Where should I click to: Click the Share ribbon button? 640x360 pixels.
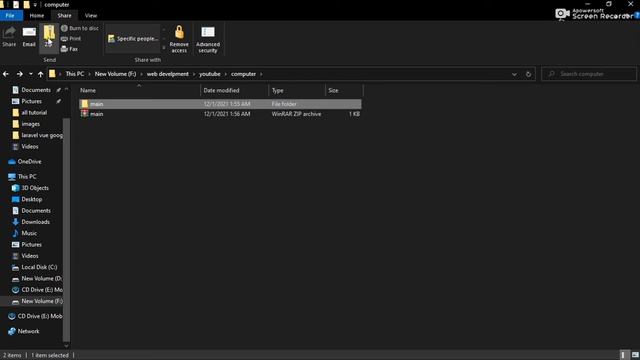pos(9,36)
